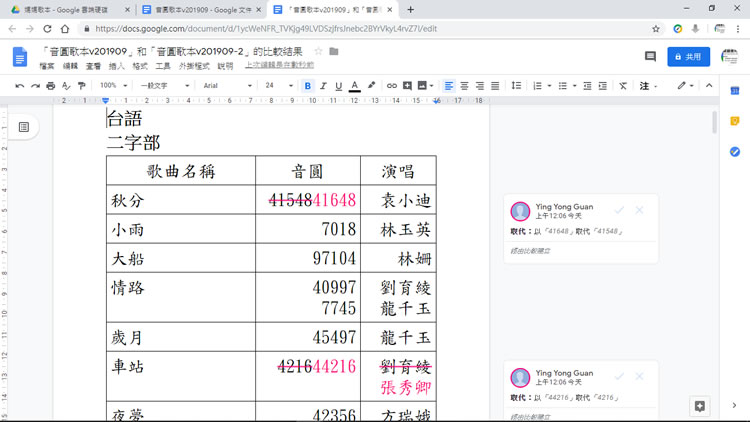Open the 插入 menu

coord(116,66)
